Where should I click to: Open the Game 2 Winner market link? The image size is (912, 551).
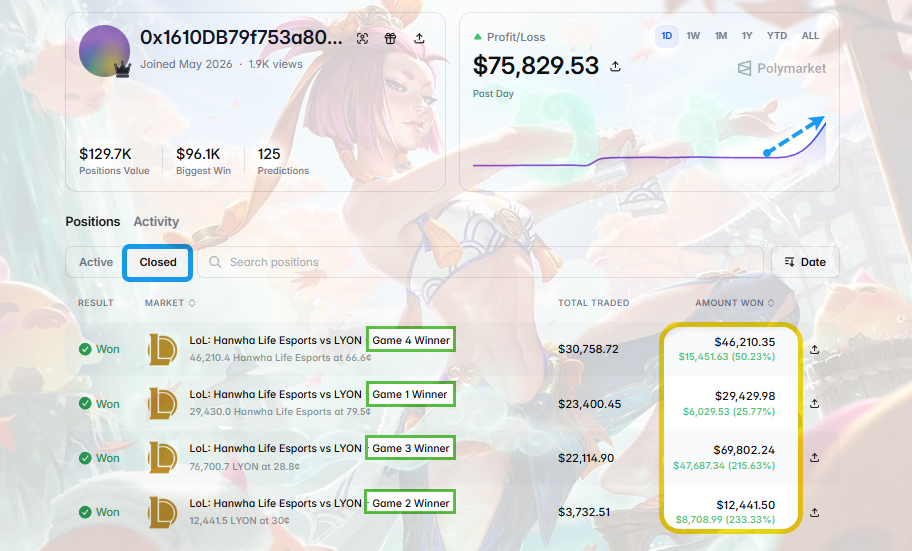319,503
